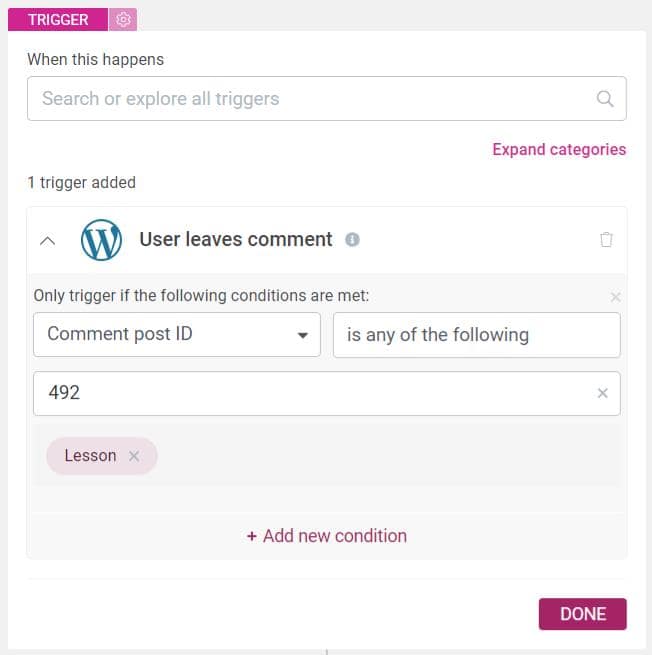Click the DONE button

tap(583, 614)
